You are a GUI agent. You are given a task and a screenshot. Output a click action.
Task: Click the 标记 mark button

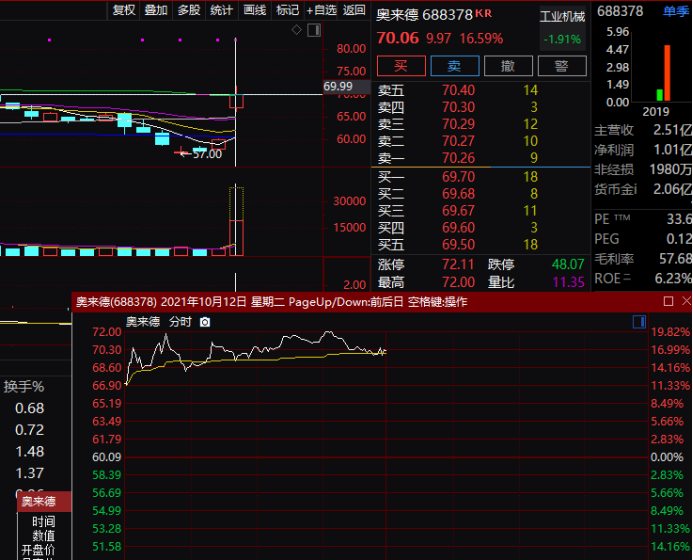(x=287, y=10)
